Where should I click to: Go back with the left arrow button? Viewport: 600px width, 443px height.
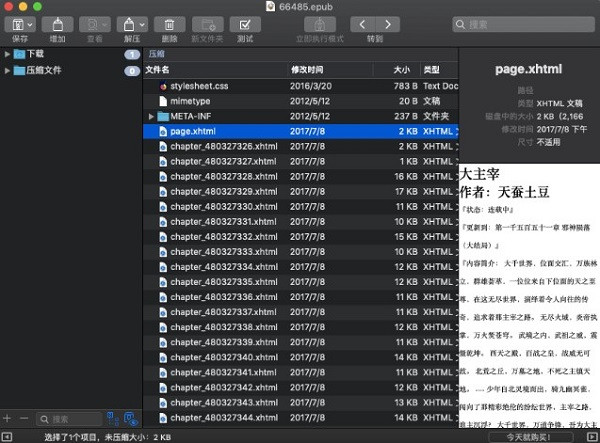click(362, 25)
